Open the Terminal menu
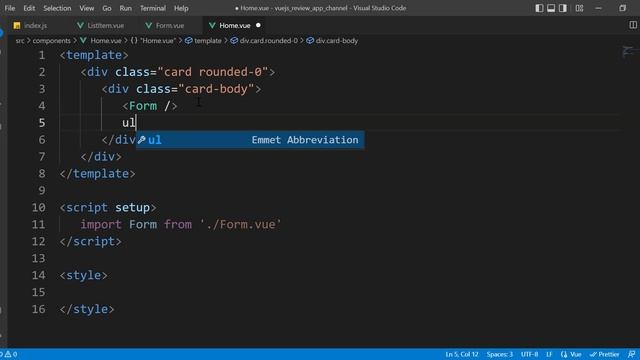640x360 pixels. [153, 8]
